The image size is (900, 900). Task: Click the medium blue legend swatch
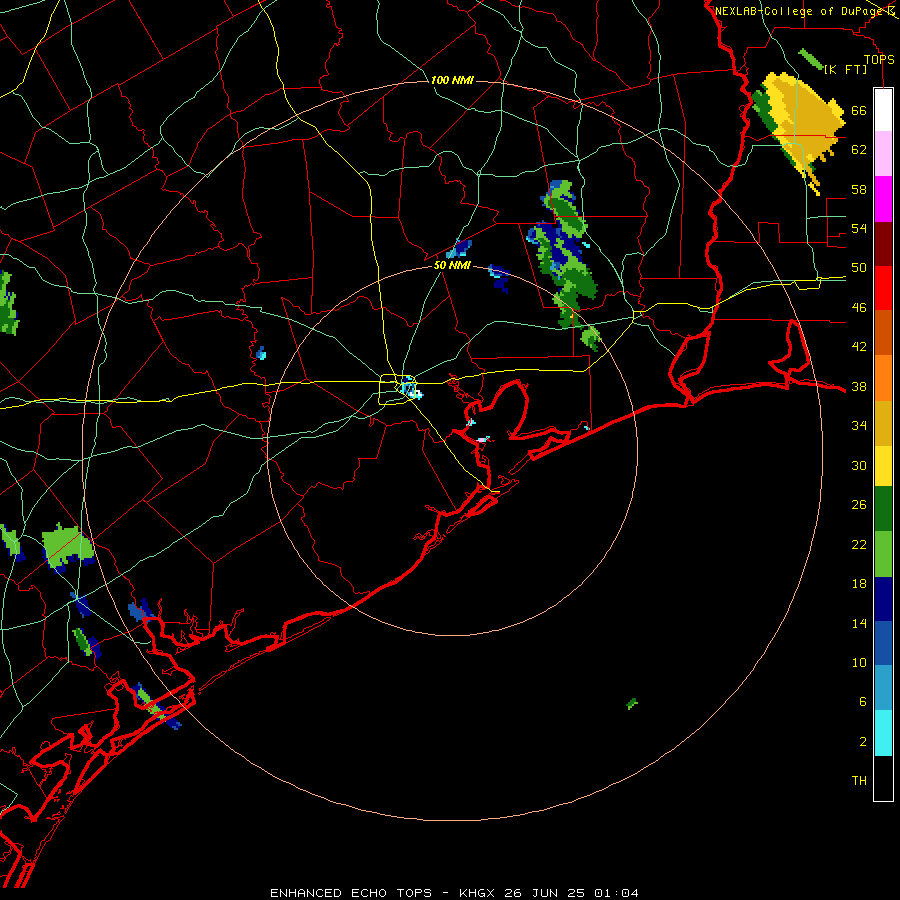883,643
